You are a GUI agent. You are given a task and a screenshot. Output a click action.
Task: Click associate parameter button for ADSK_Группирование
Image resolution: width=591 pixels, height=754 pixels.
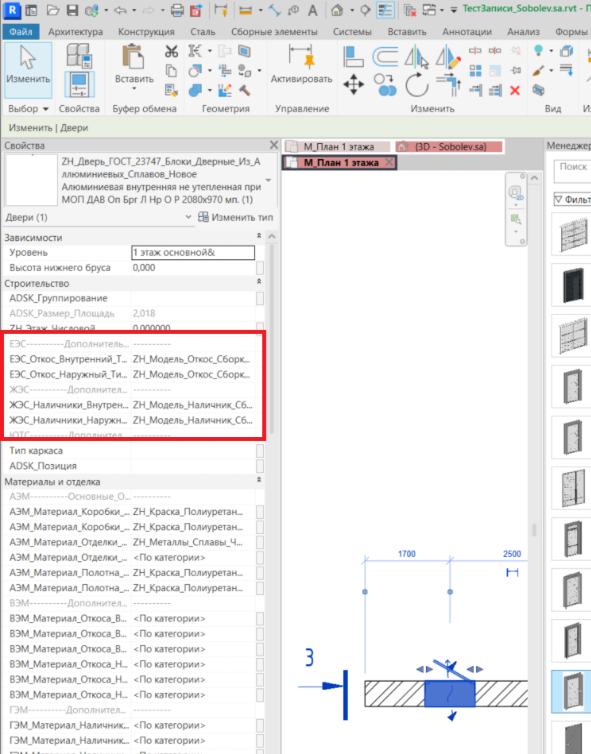point(260,299)
